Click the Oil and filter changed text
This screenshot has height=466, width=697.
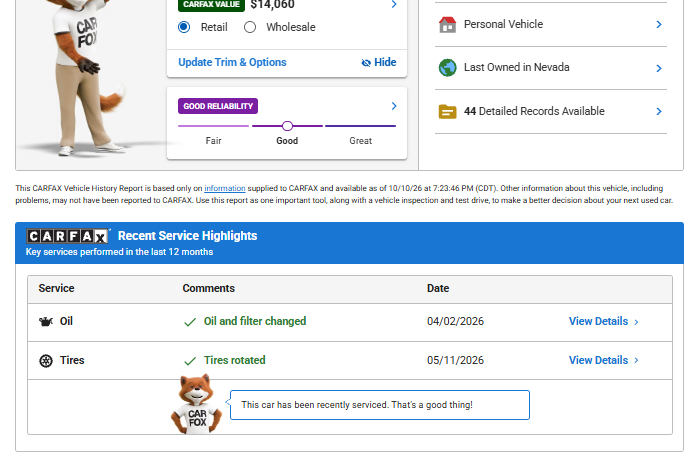[255, 321]
